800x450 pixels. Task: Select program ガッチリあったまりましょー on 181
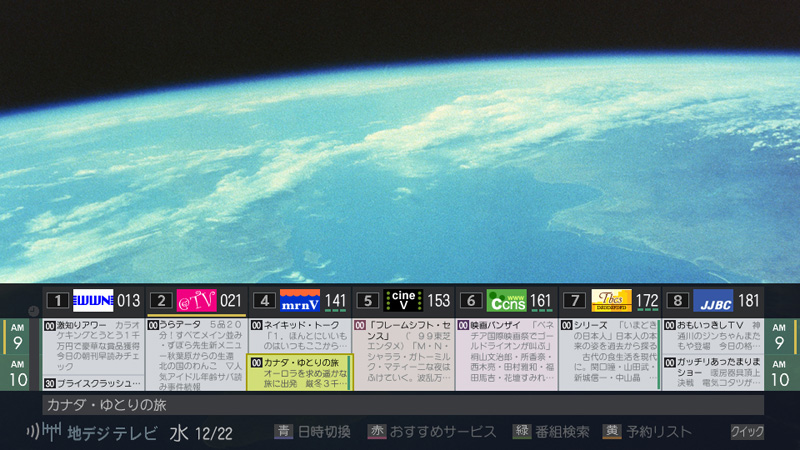tap(713, 373)
